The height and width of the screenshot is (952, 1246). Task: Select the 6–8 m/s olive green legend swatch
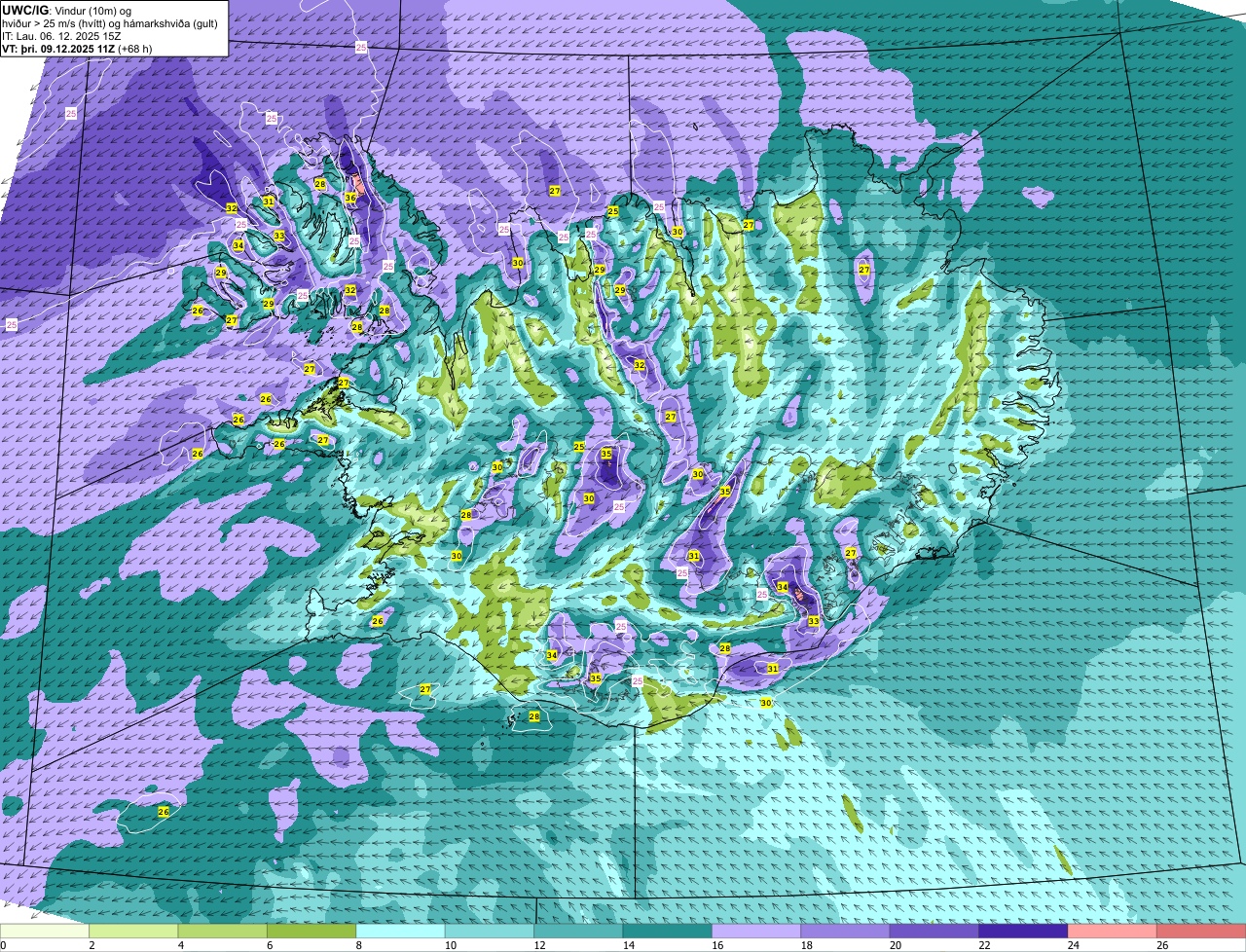click(311, 932)
